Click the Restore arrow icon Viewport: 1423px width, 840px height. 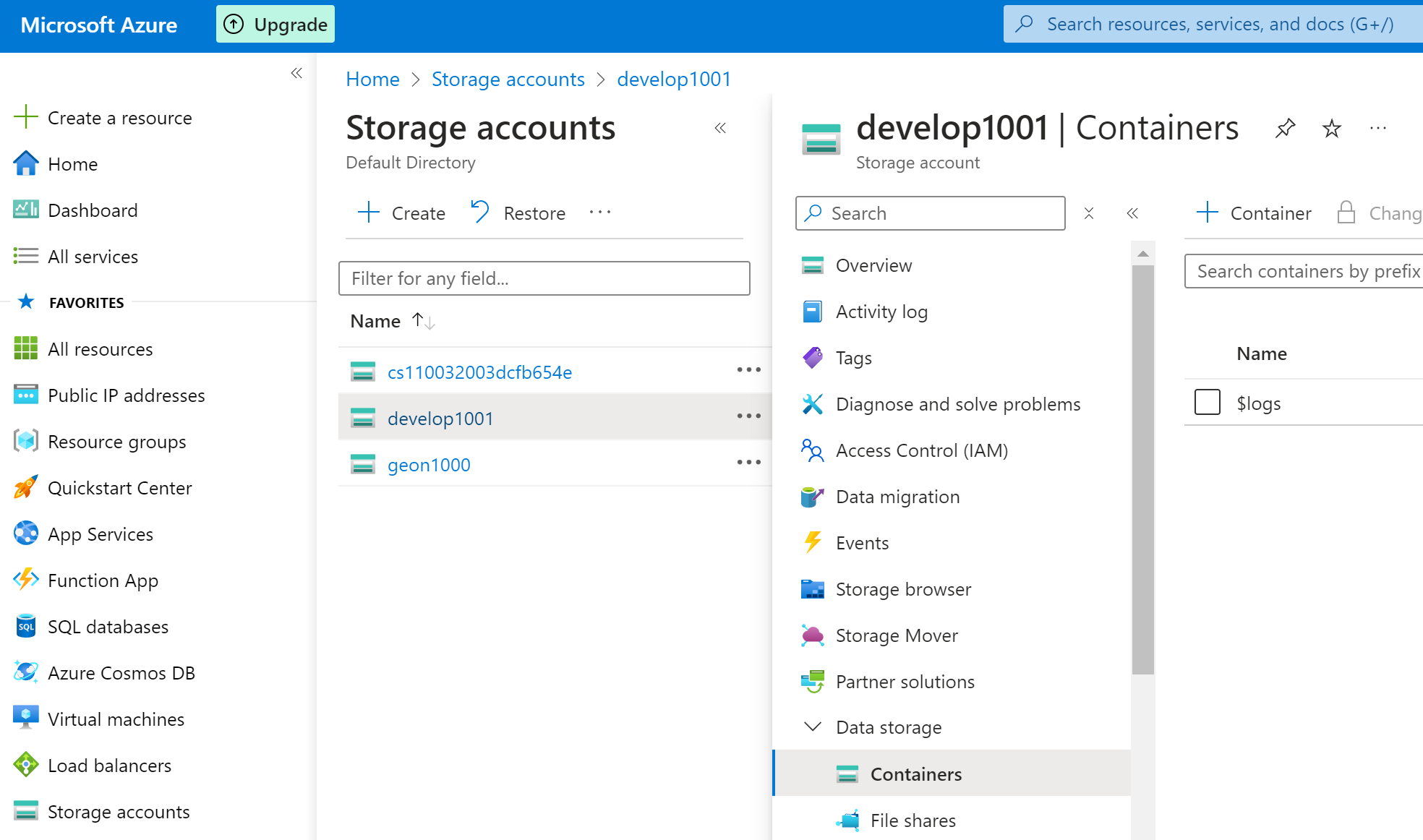(x=480, y=213)
